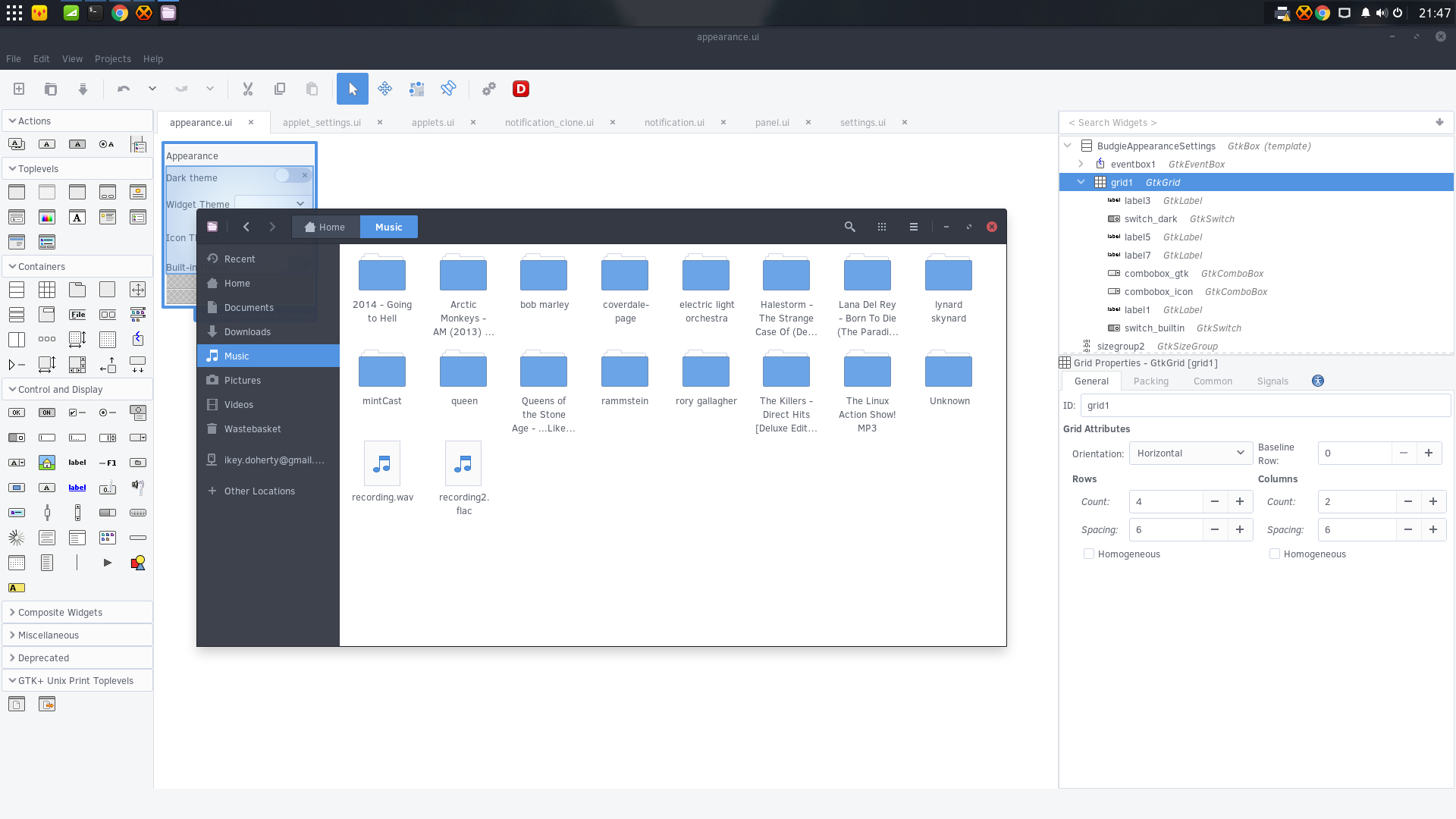Open the bob marley folder
Image resolution: width=1456 pixels, height=819 pixels.
[544, 283]
